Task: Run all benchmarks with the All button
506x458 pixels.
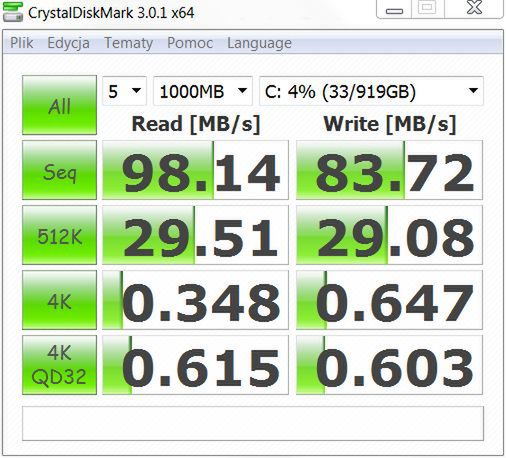Action: (59, 105)
